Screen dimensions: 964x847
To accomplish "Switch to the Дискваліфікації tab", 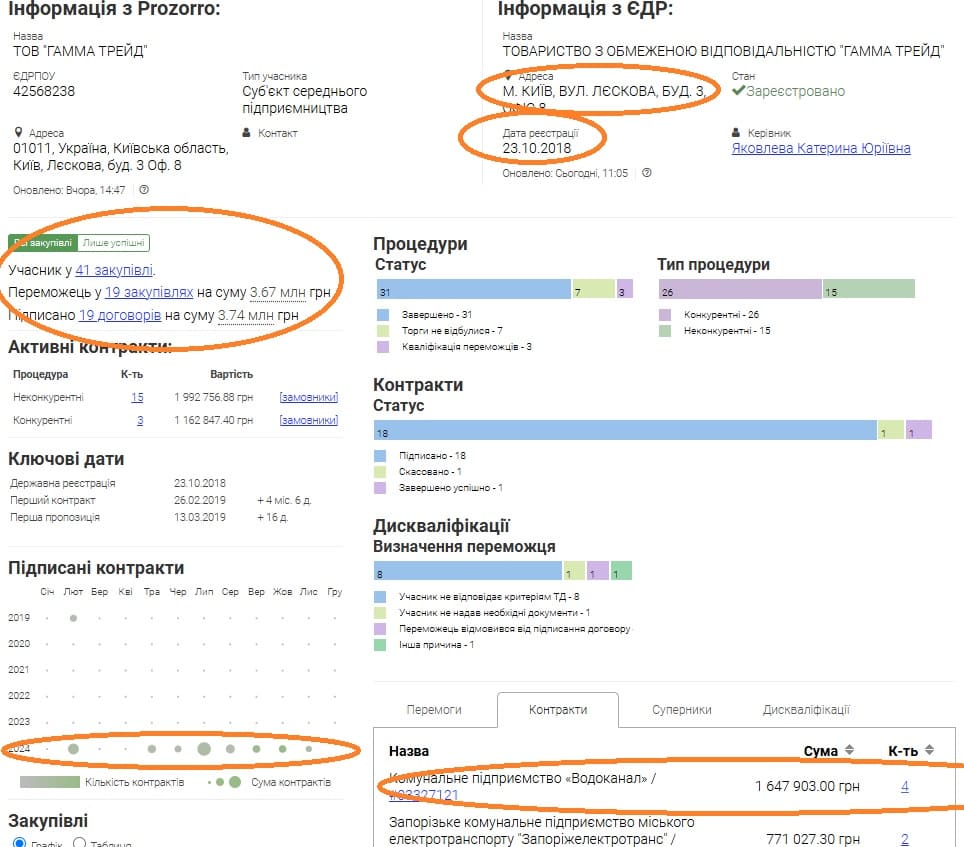I will pos(805,709).
